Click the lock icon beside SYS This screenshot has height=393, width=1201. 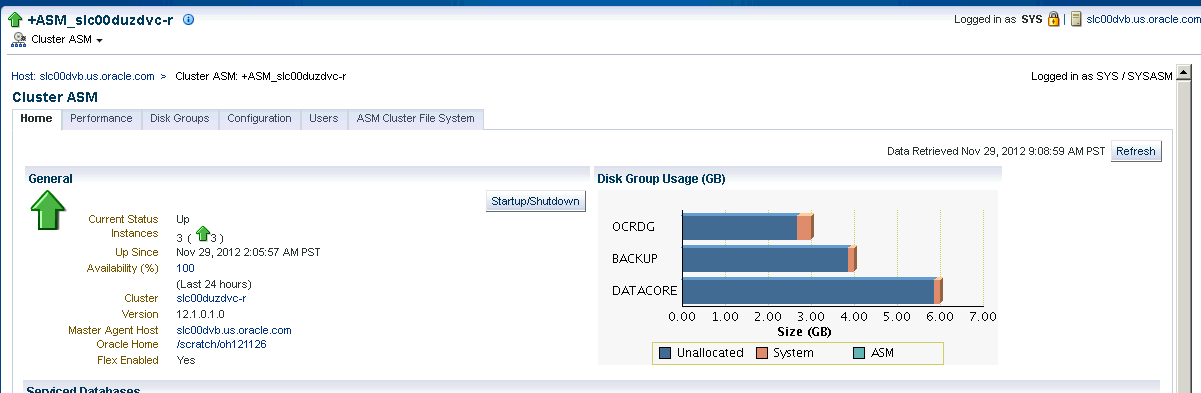coord(1053,19)
